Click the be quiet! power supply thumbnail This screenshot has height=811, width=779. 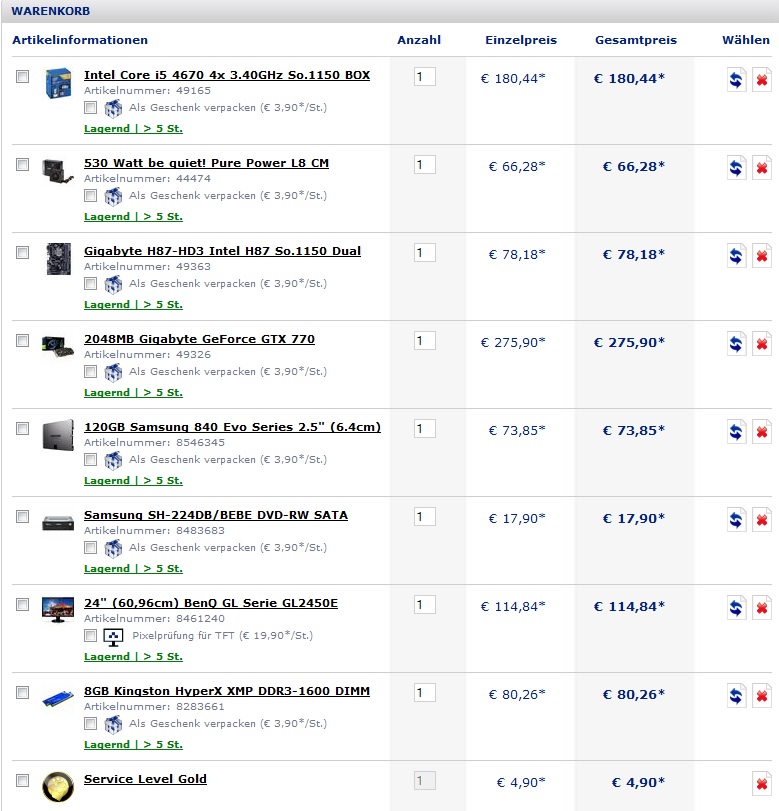58,171
